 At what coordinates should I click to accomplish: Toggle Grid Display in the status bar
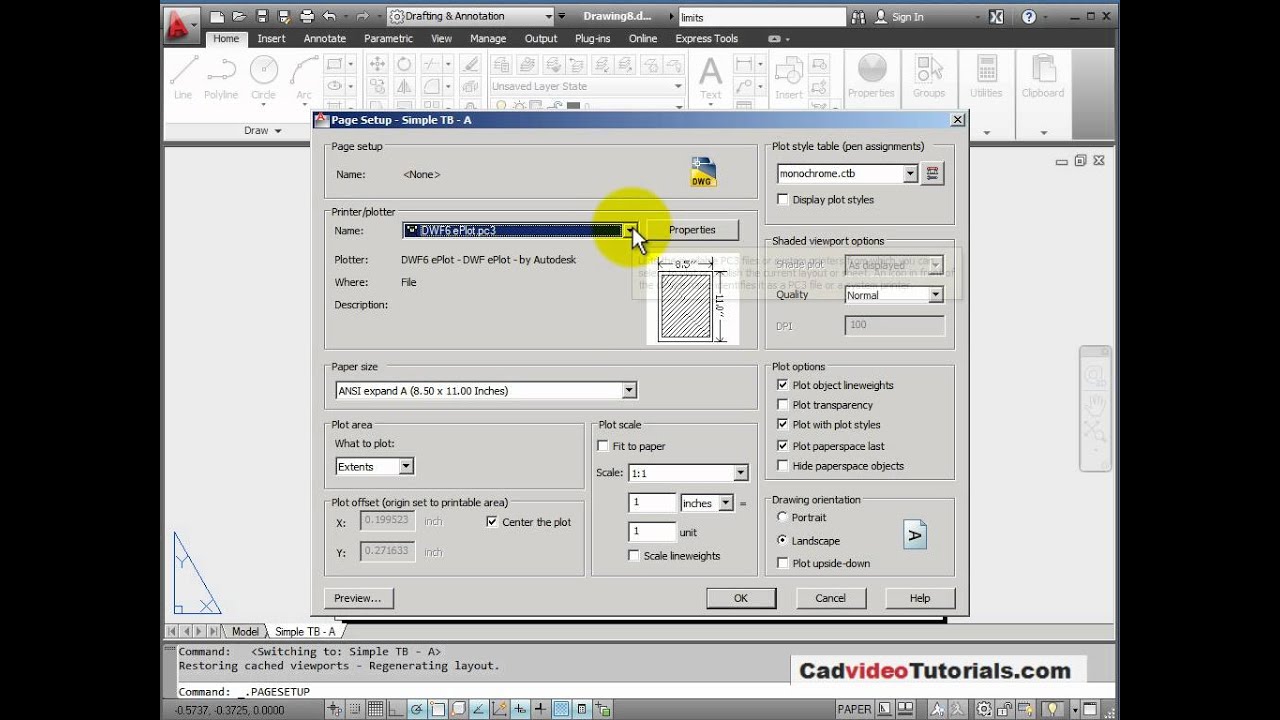(x=375, y=709)
